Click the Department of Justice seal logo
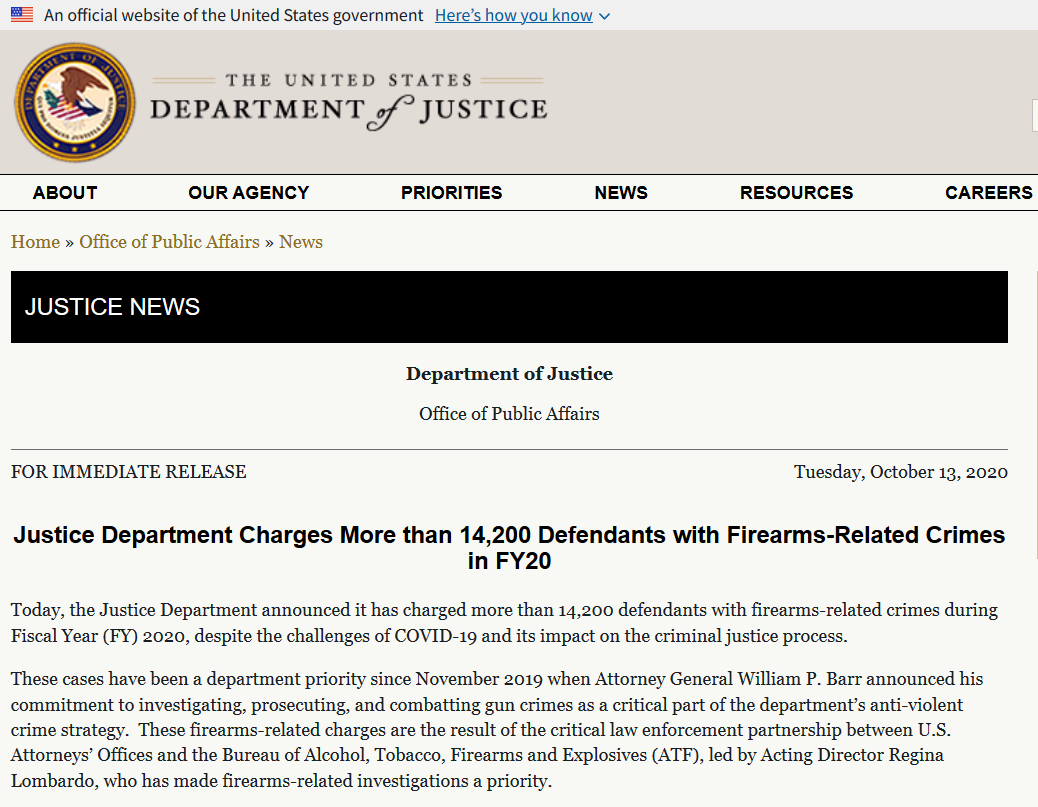Image resolution: width=1038 pixels, height=807 pixels. pyautogui.click(x=75, y=102)
